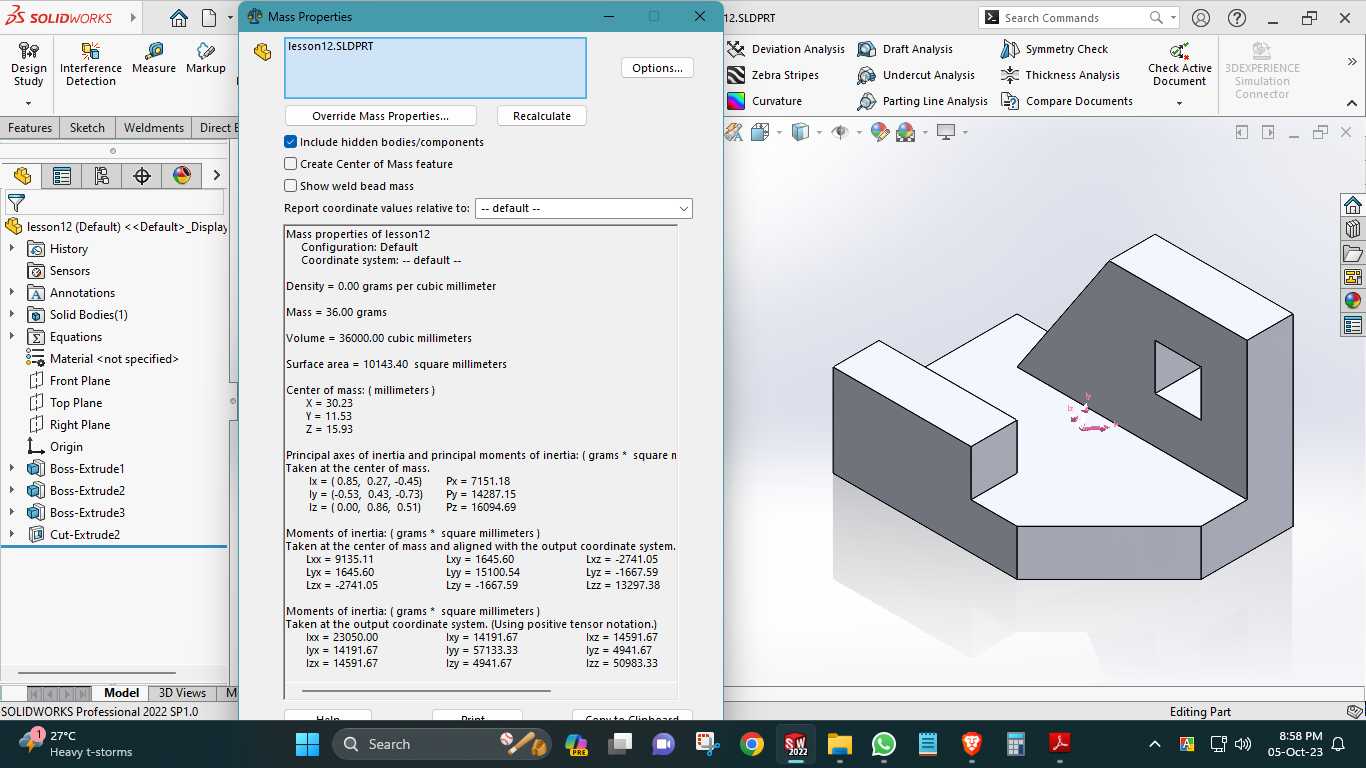
Task: Open the Weldments tab
Action: (x=154, y=128)
